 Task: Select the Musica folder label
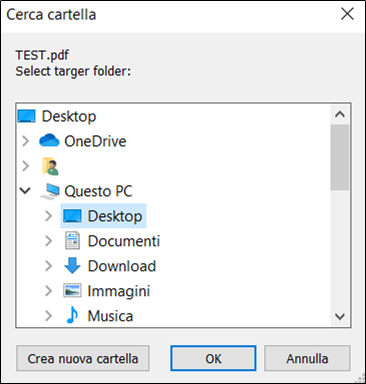click(x=110, y=316)
